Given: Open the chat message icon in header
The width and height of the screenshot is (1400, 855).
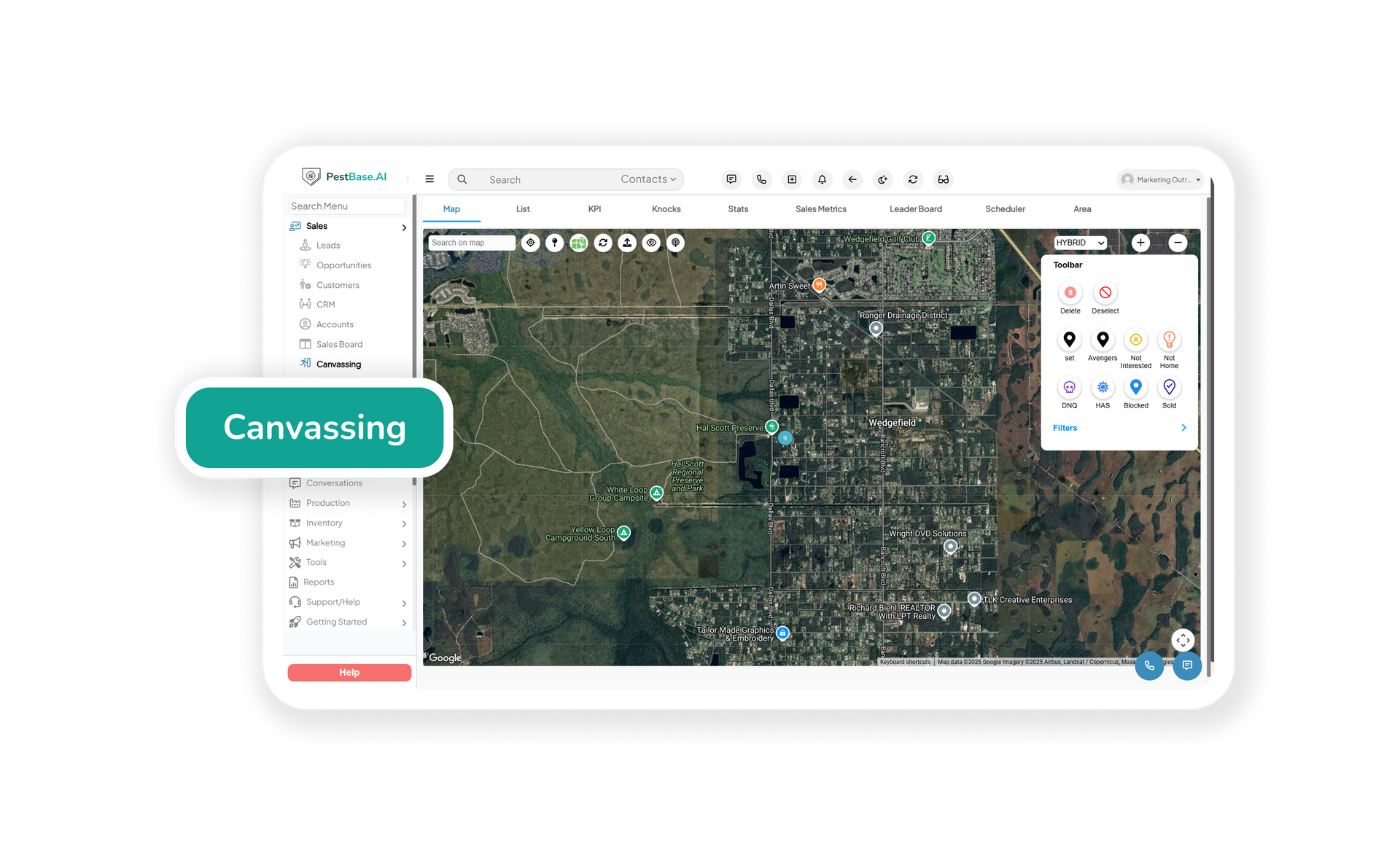Looking at the screenshot, I should (731, 179).
